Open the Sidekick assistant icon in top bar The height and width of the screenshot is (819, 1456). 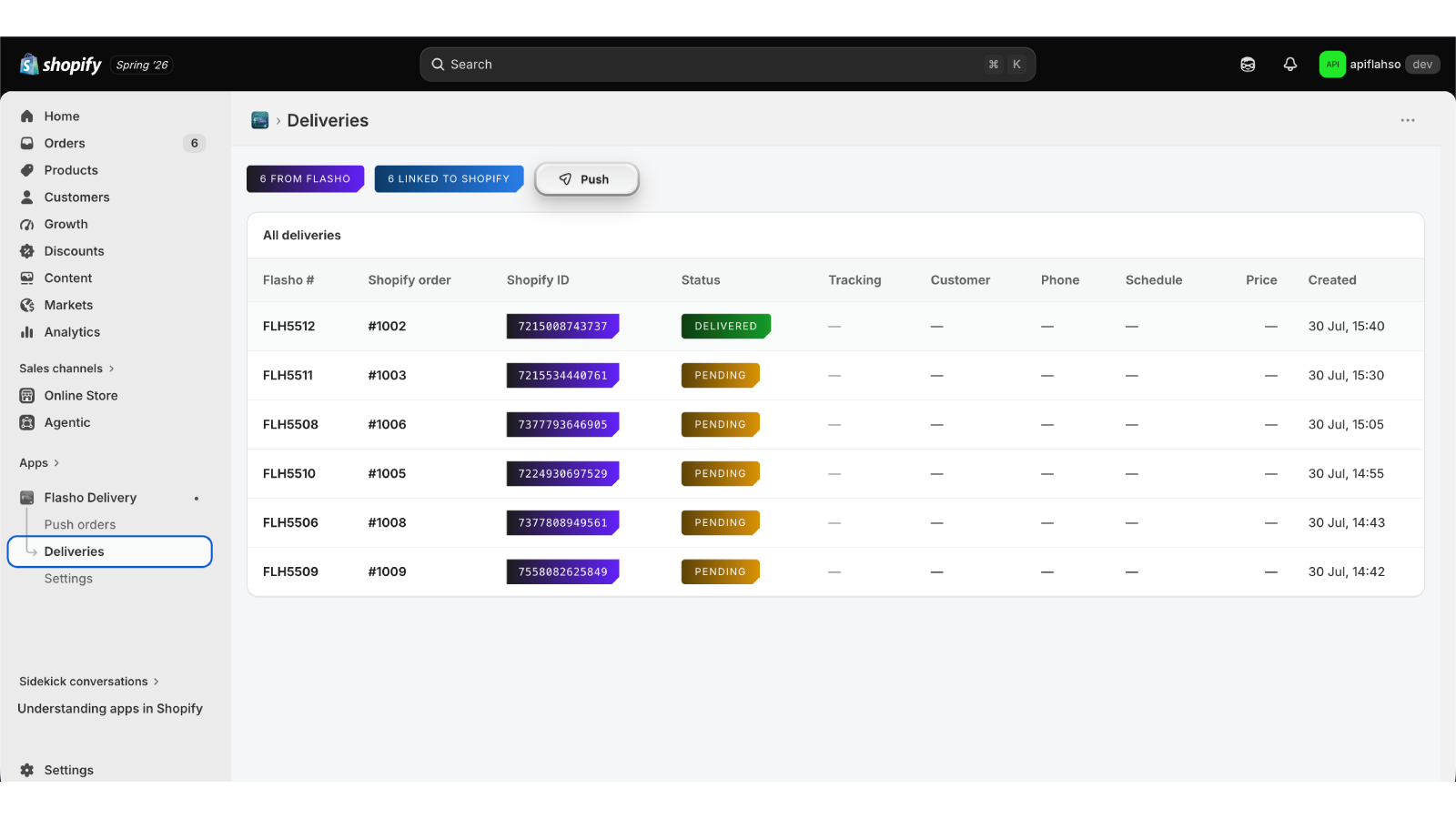click(1248, 65)
